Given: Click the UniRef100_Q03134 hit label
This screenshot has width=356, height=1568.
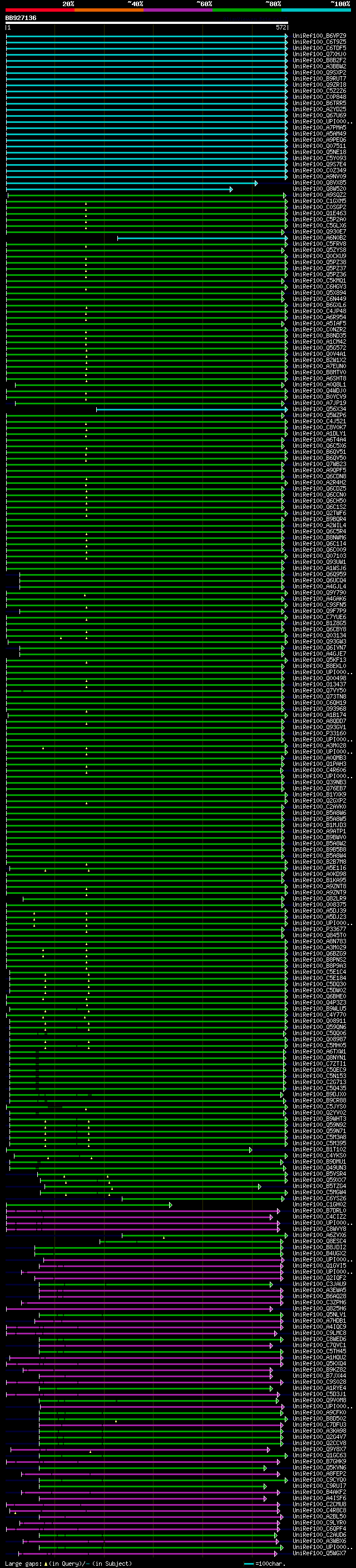Looking at the screenshot, I should point(319,635).
